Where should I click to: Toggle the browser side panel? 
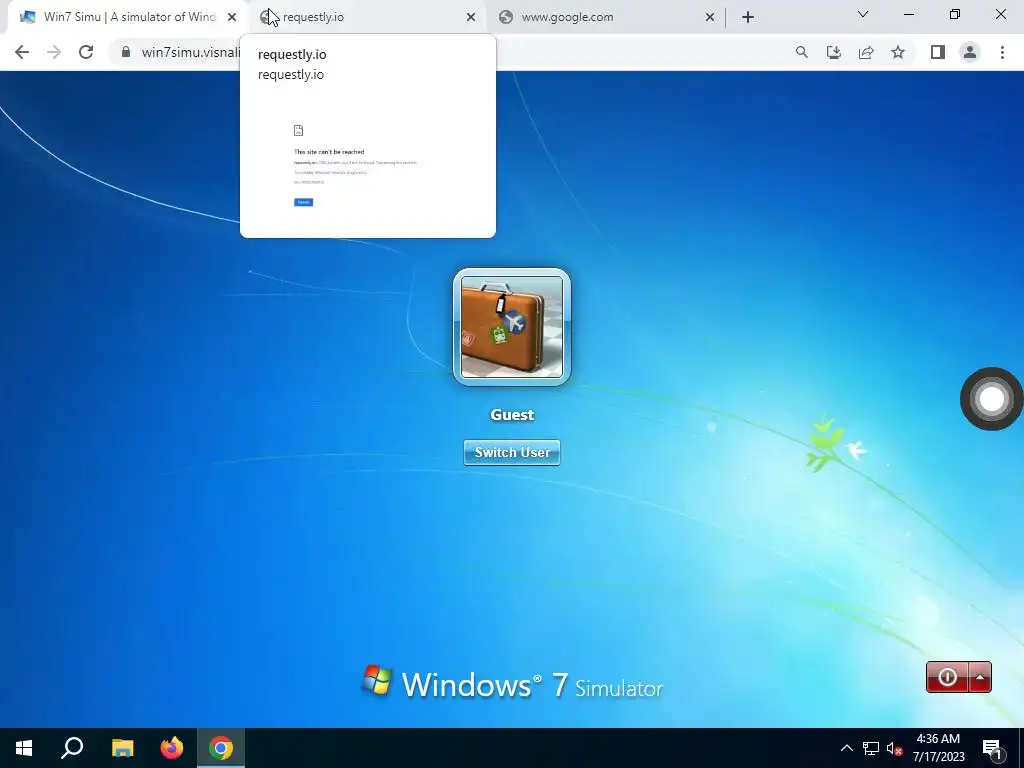tap(938, 52)
